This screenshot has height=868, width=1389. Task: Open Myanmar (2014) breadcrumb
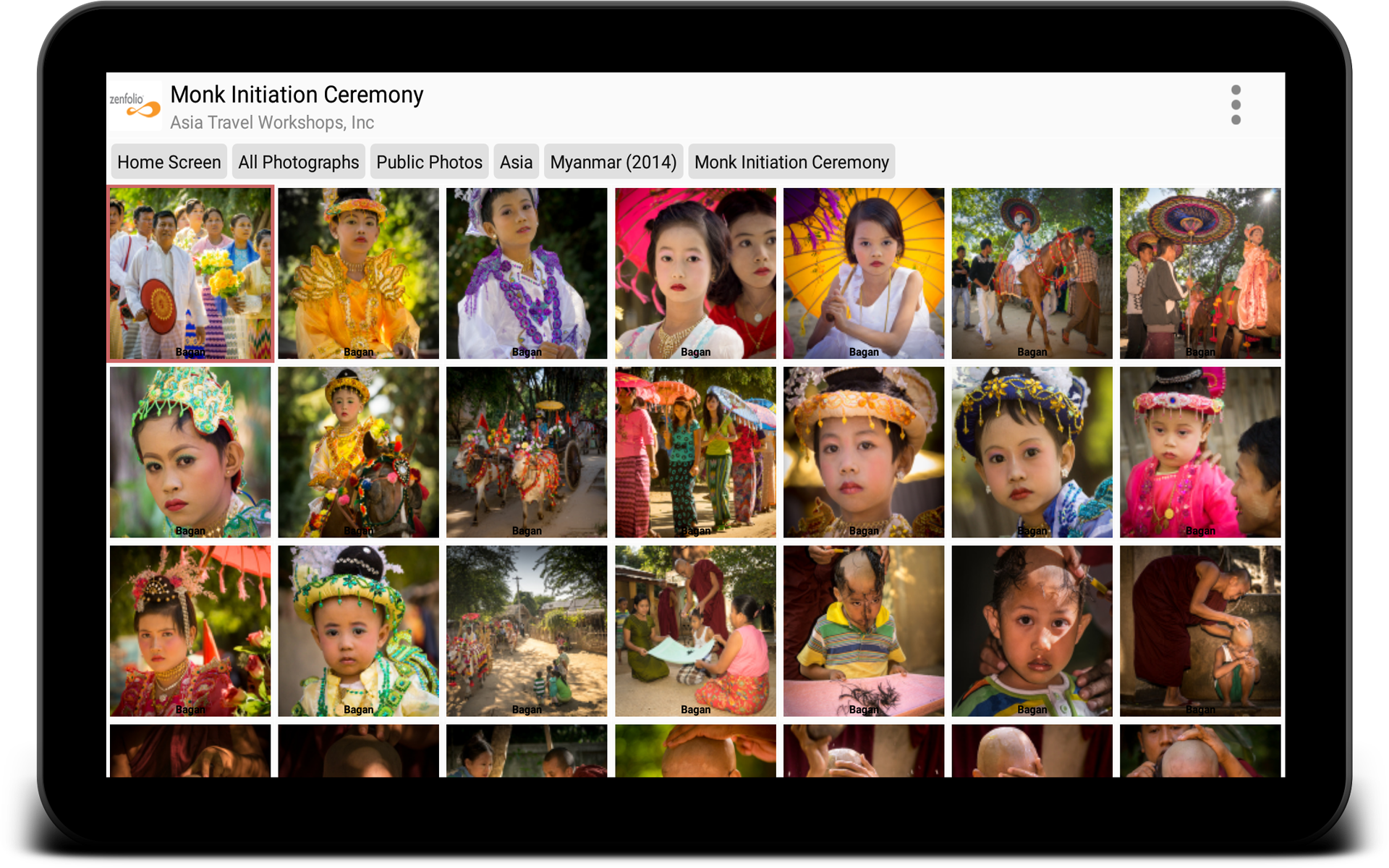point(613,162)
